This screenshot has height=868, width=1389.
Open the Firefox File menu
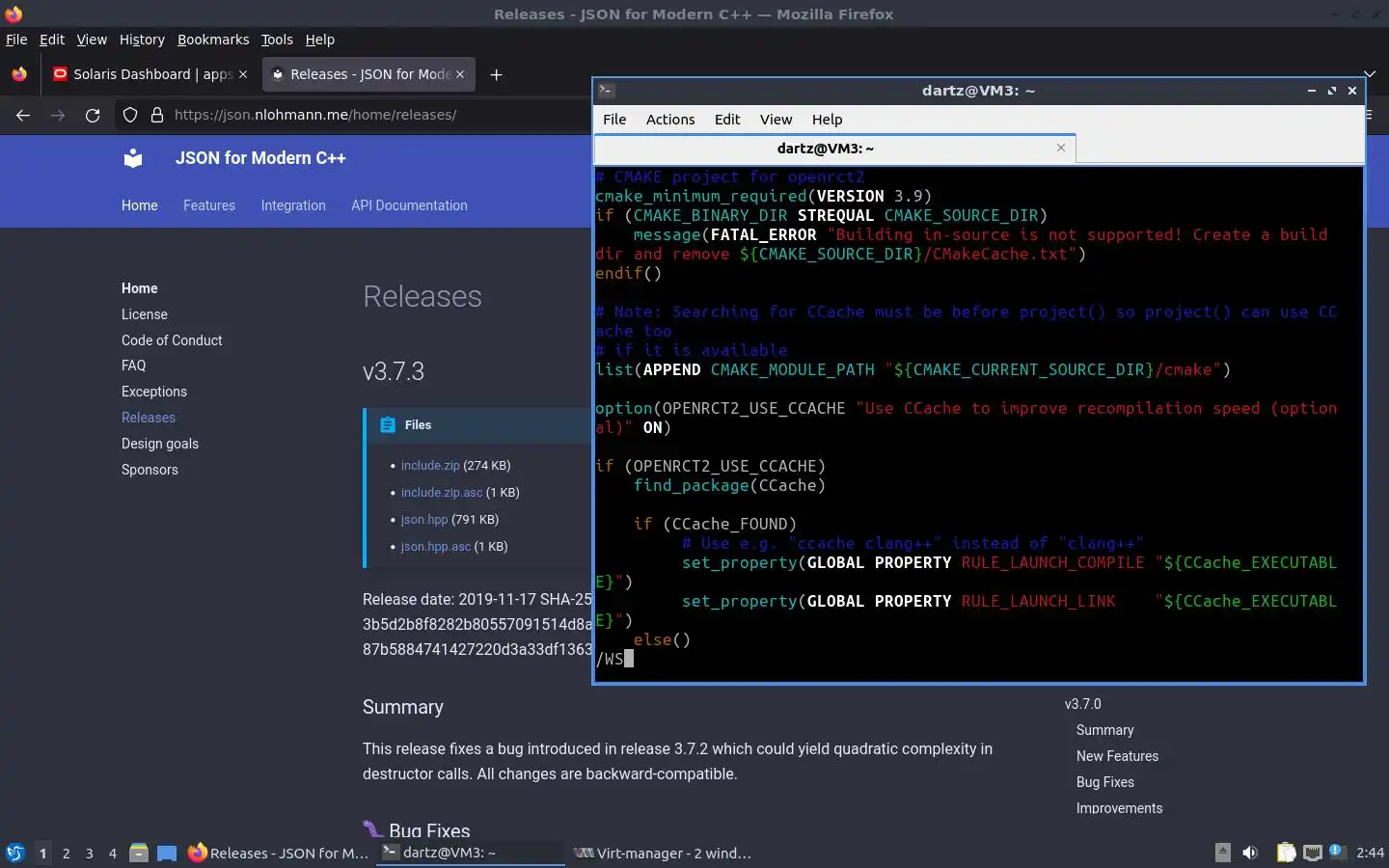pyautogui.click(x=16, y=40)
